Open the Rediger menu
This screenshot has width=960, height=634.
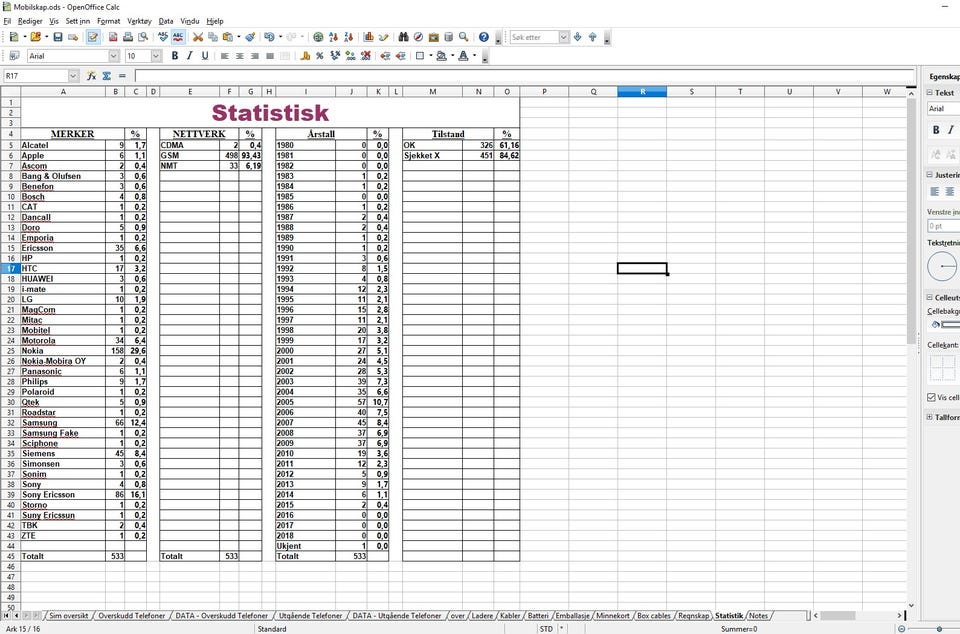(x=30, y=21)
